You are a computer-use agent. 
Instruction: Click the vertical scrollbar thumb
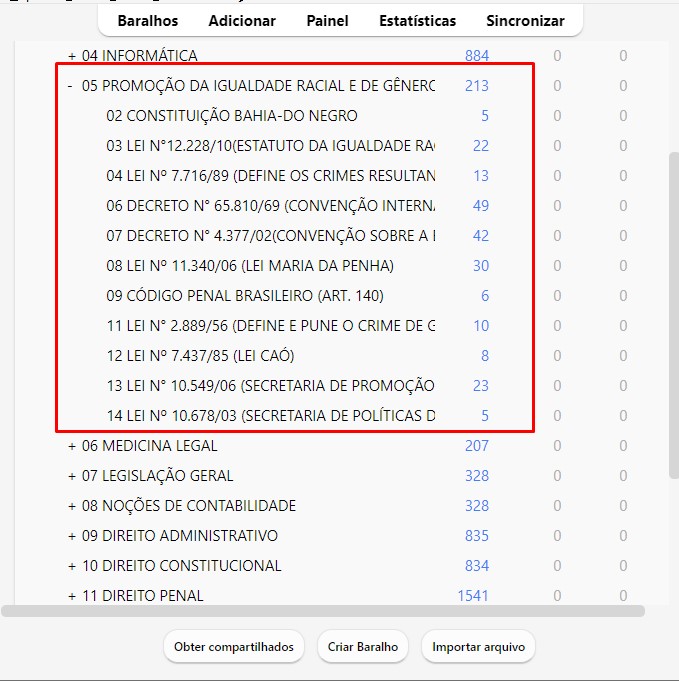pos(674,315)
